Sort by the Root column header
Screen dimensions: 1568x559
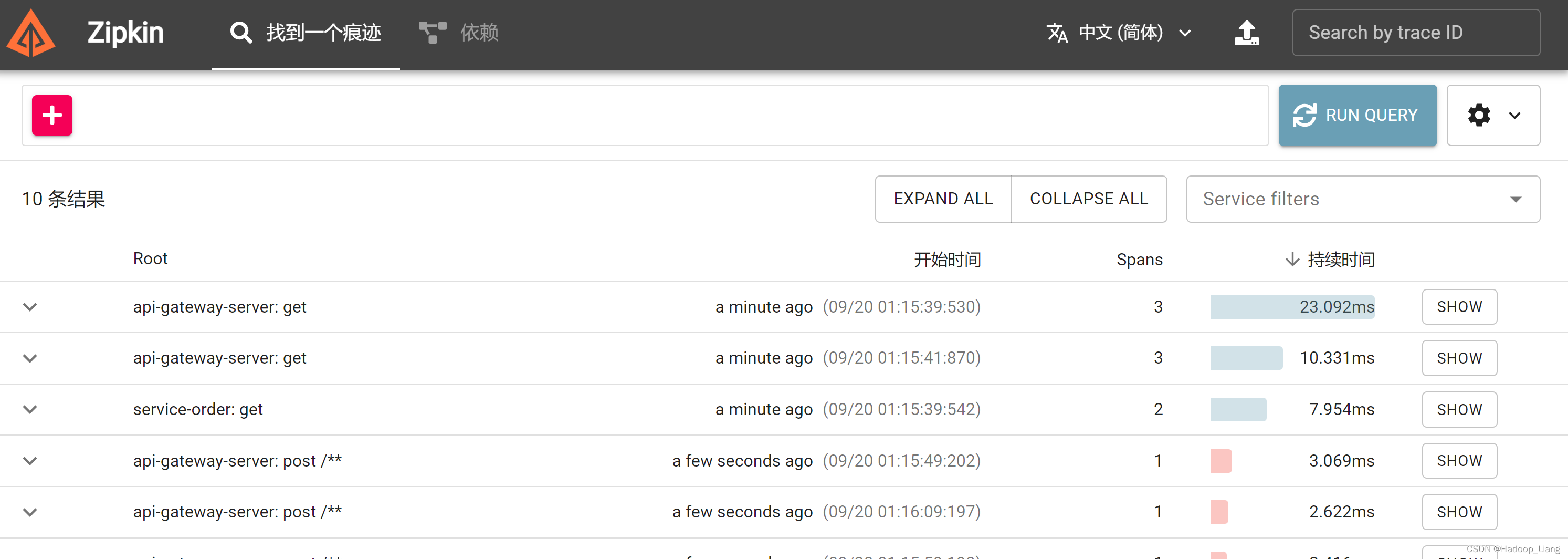(x=150, y=259)
